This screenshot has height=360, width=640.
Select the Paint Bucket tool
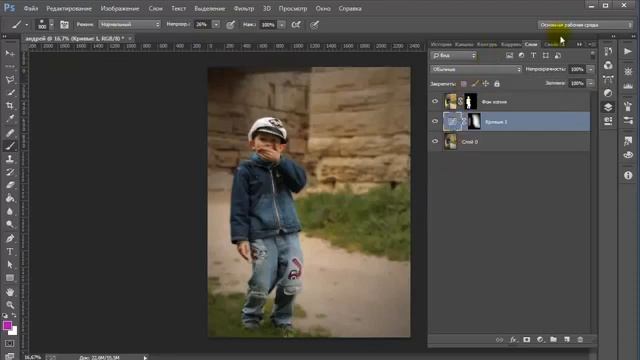click(x=10, y=198)
